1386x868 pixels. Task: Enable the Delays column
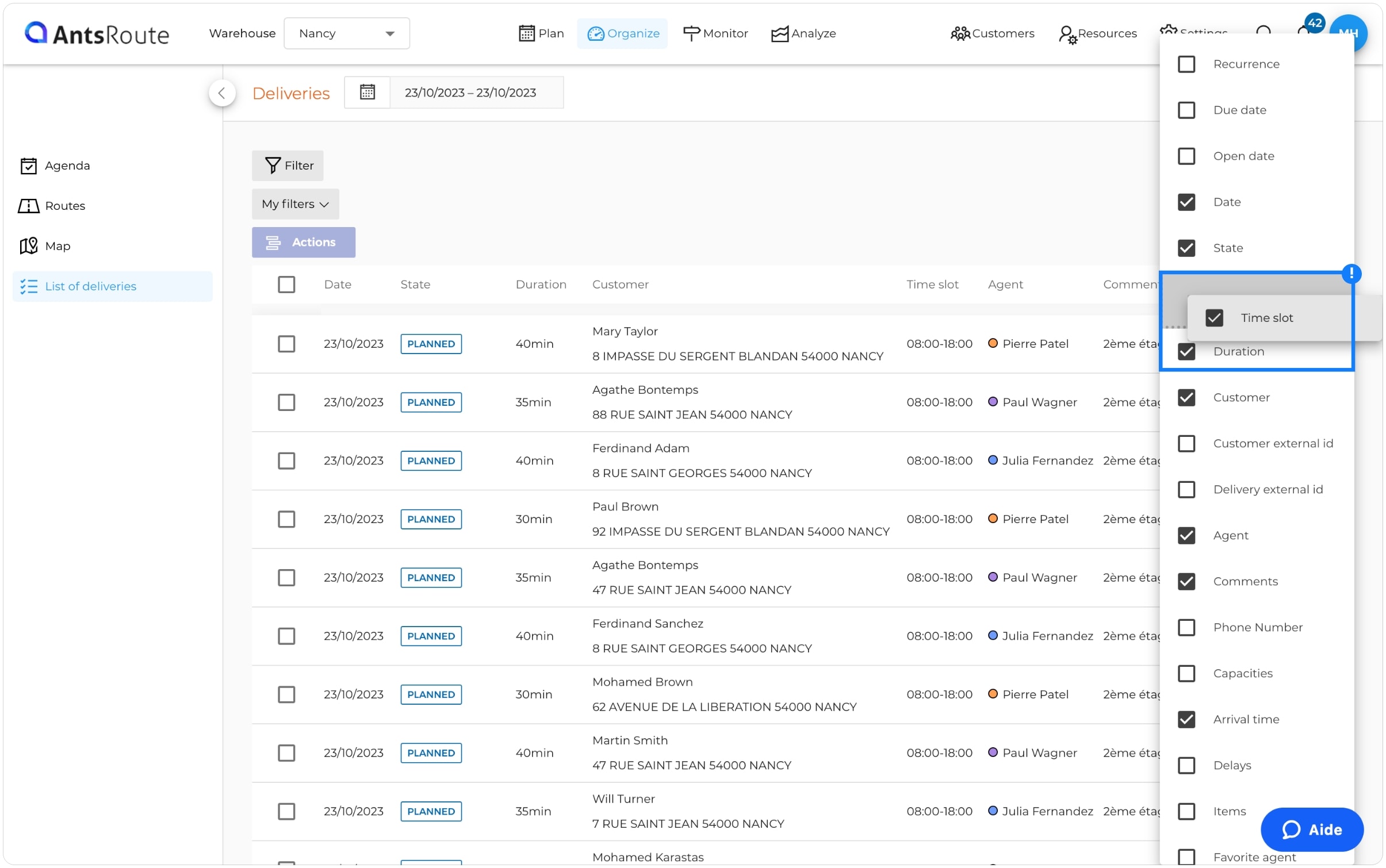pyautogui.click(x=1186, y=765)
